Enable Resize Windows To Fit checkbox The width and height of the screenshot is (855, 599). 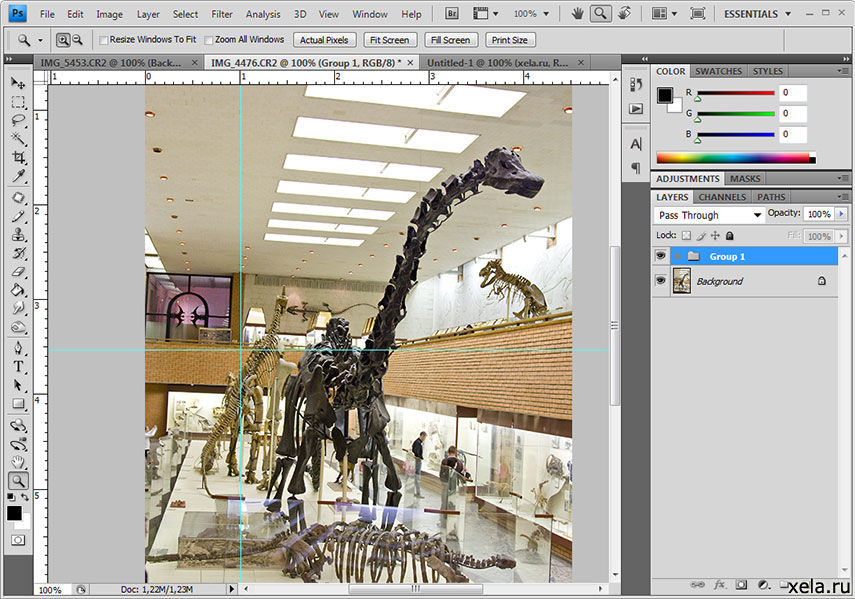(x=104, y=40)
